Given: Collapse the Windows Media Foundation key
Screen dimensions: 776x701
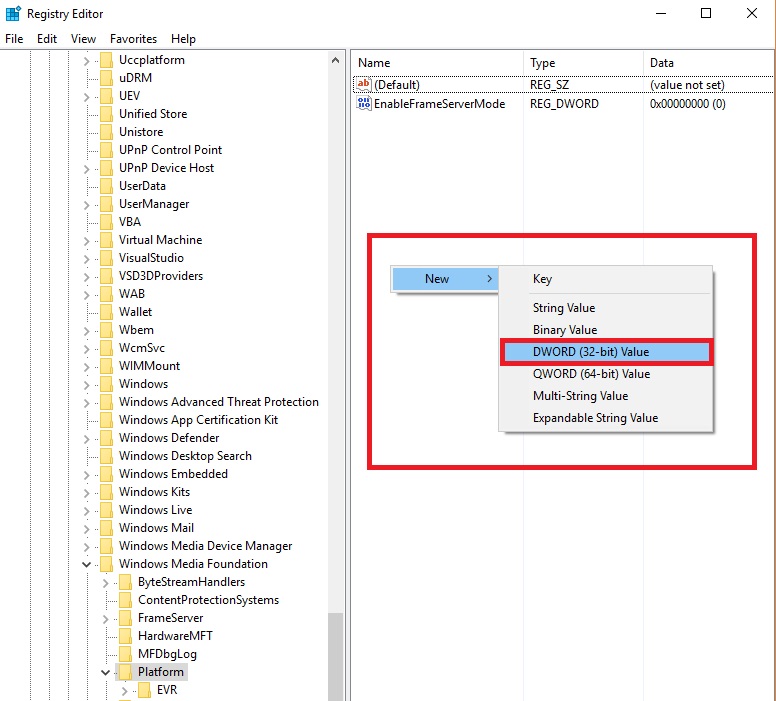Looking at the screenshot, I should (87, 564).
